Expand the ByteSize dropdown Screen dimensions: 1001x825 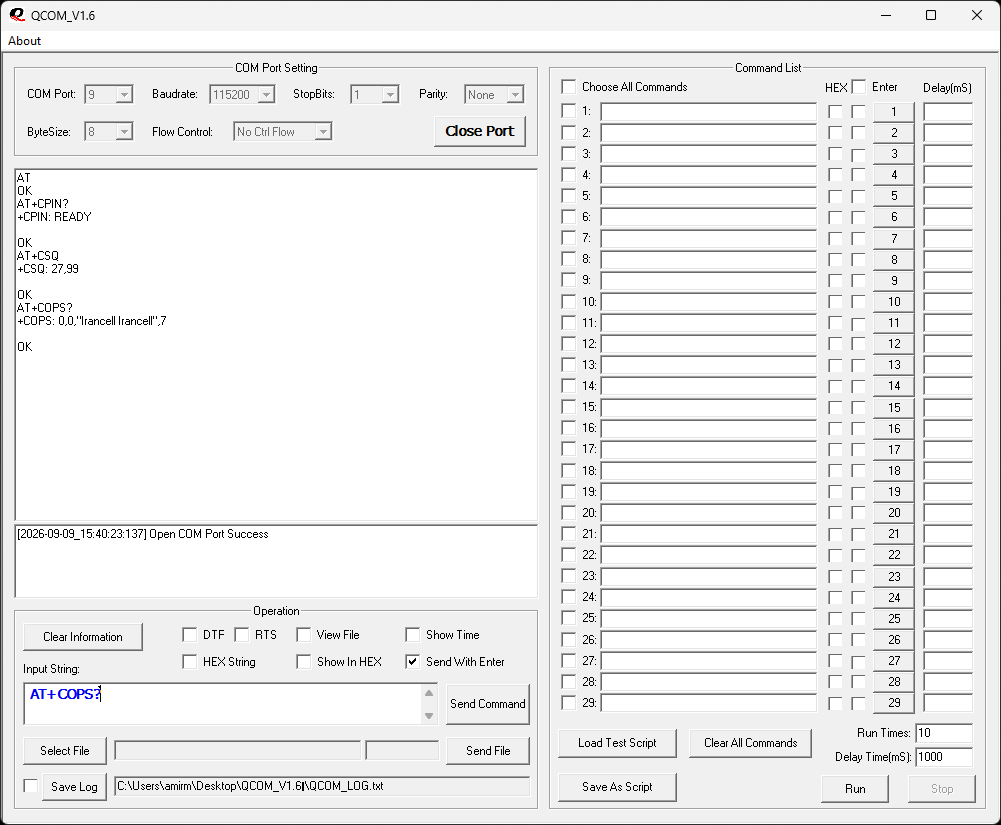pyautogui.click(x=124, y=132)
